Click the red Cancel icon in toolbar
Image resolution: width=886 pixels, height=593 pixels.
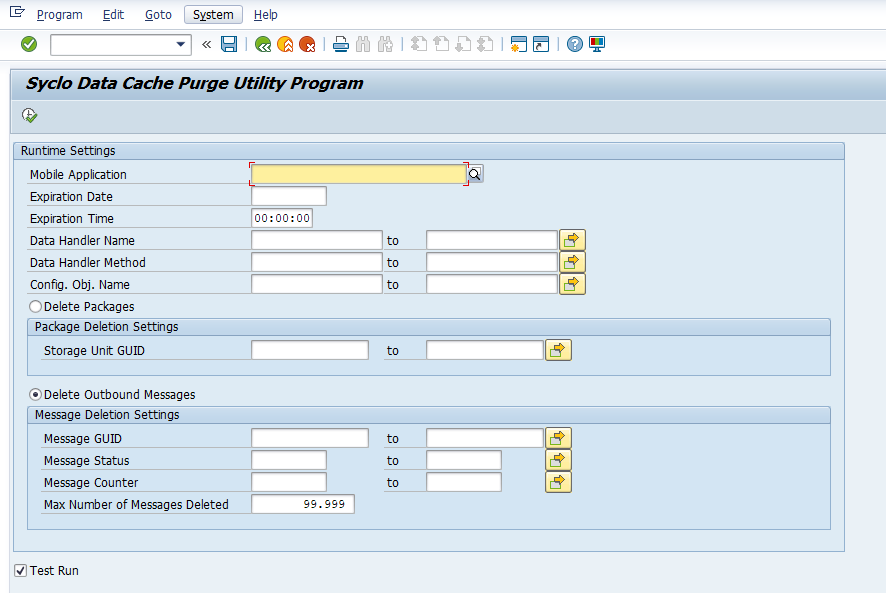[x=307, y=44]
